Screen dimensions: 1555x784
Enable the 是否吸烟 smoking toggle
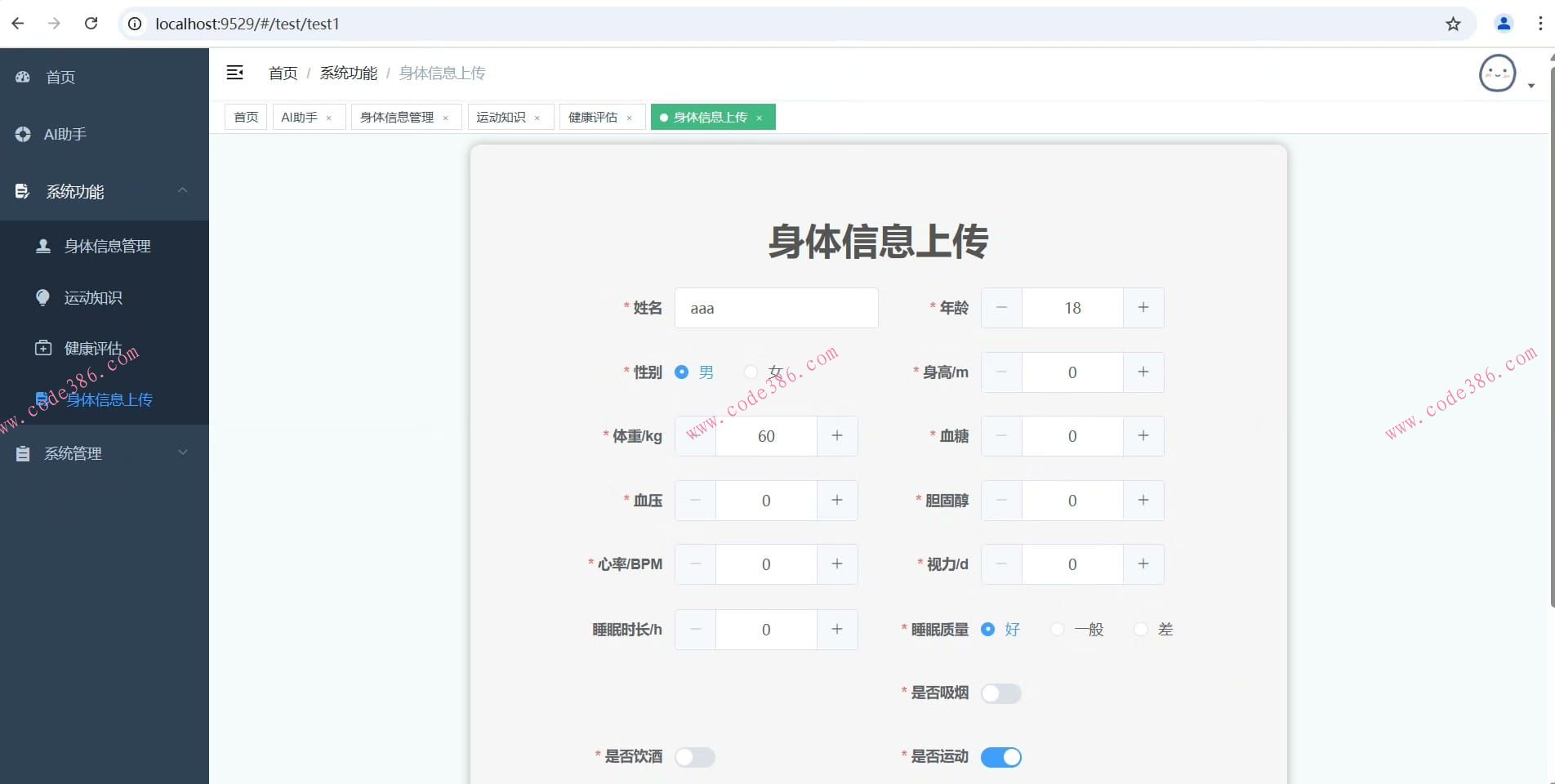coord(1001,693)
